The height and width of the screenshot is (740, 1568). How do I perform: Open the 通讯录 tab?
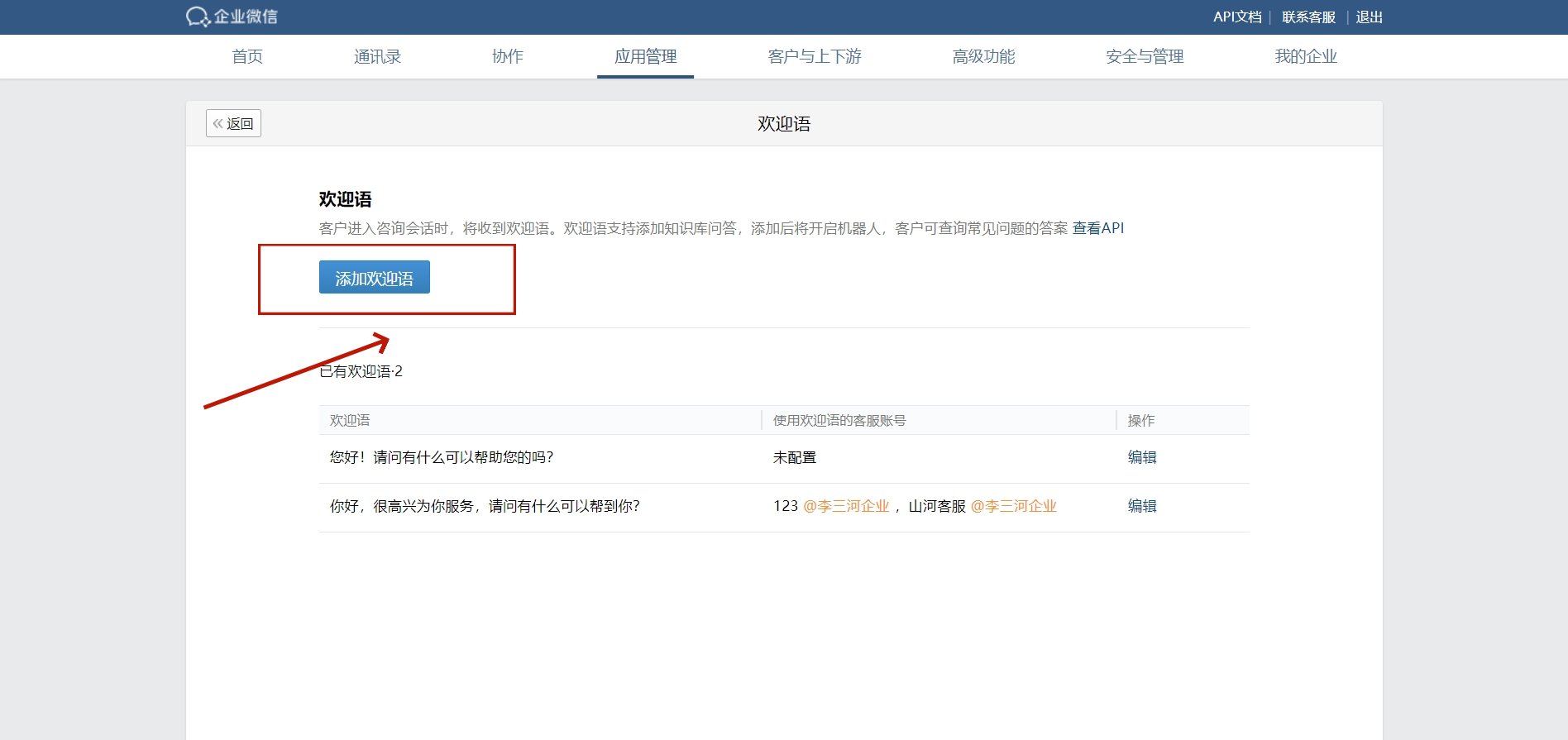[377, 56]
